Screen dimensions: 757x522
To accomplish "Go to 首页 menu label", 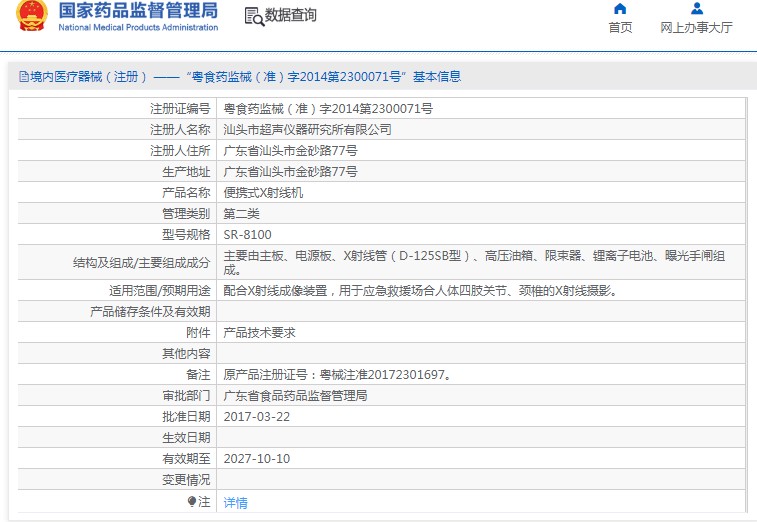I will pos(620,28).
